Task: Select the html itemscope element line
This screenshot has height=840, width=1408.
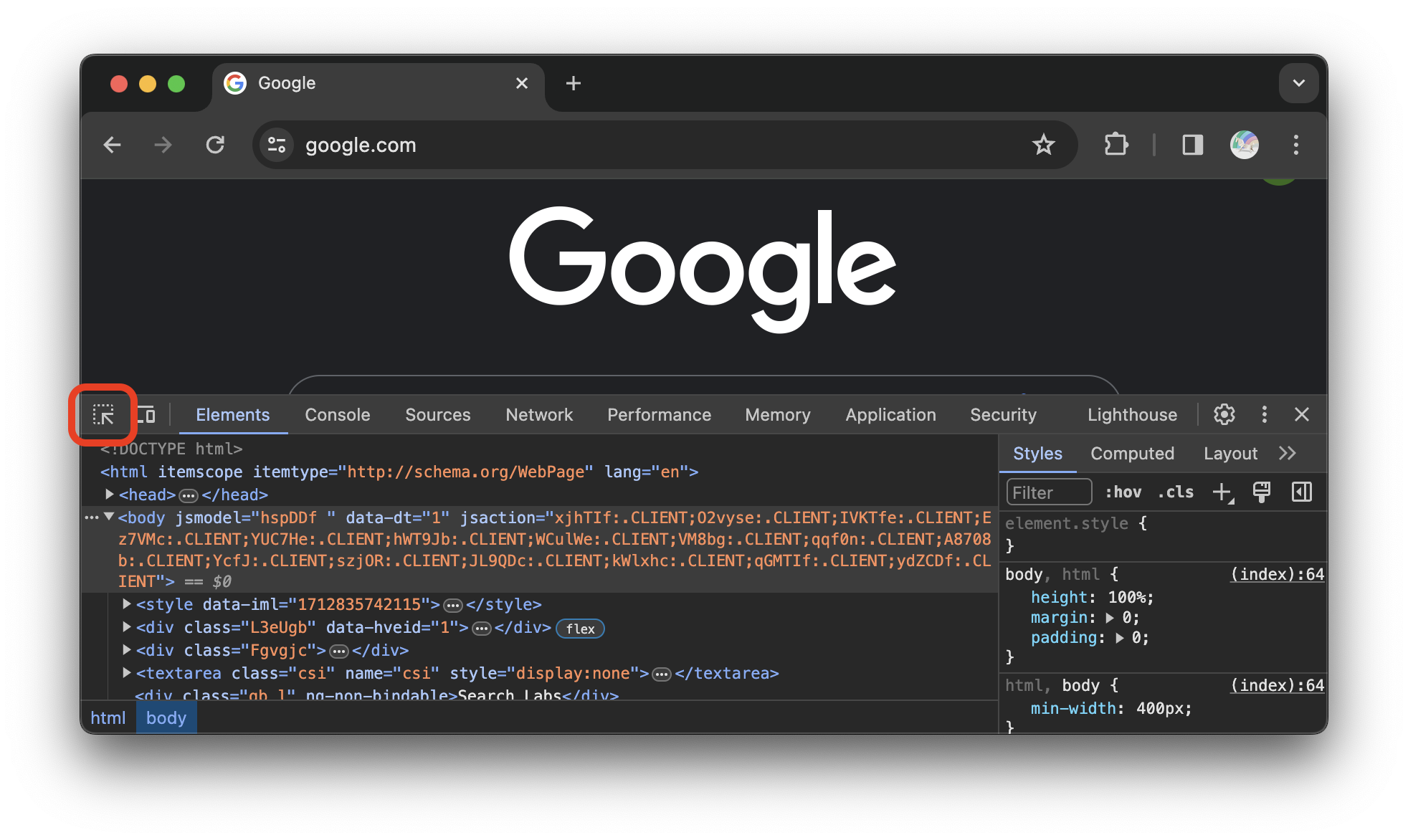Action: (399, 472)
